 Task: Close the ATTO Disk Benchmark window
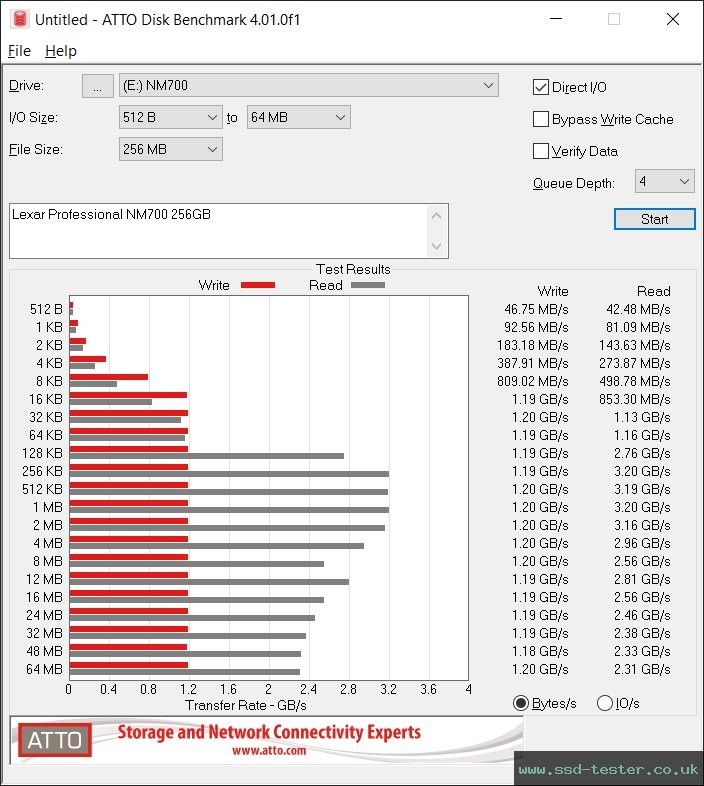672,19
